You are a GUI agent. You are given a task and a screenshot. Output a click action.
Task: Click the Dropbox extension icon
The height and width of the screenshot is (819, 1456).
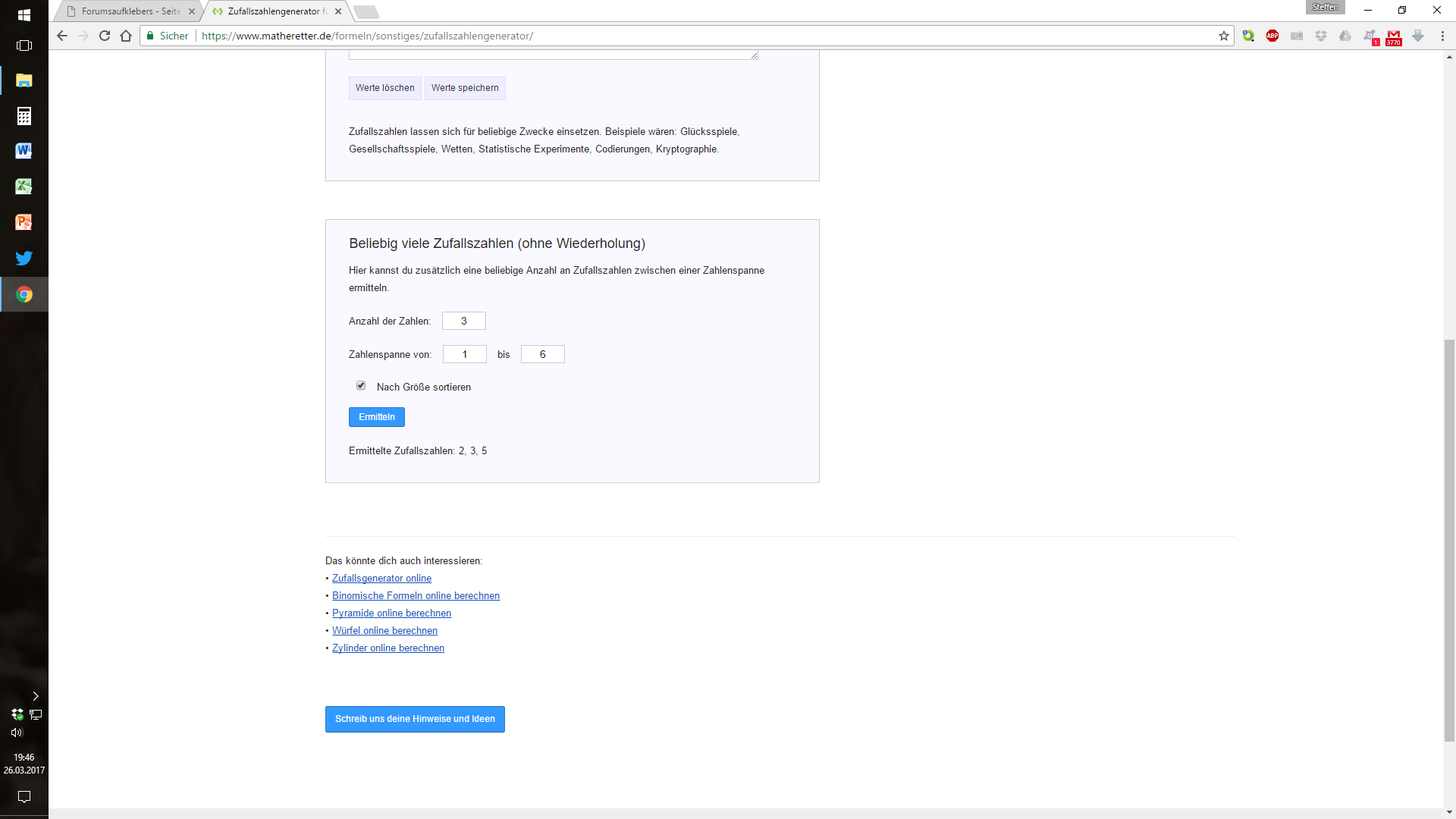pos(1321,36)
